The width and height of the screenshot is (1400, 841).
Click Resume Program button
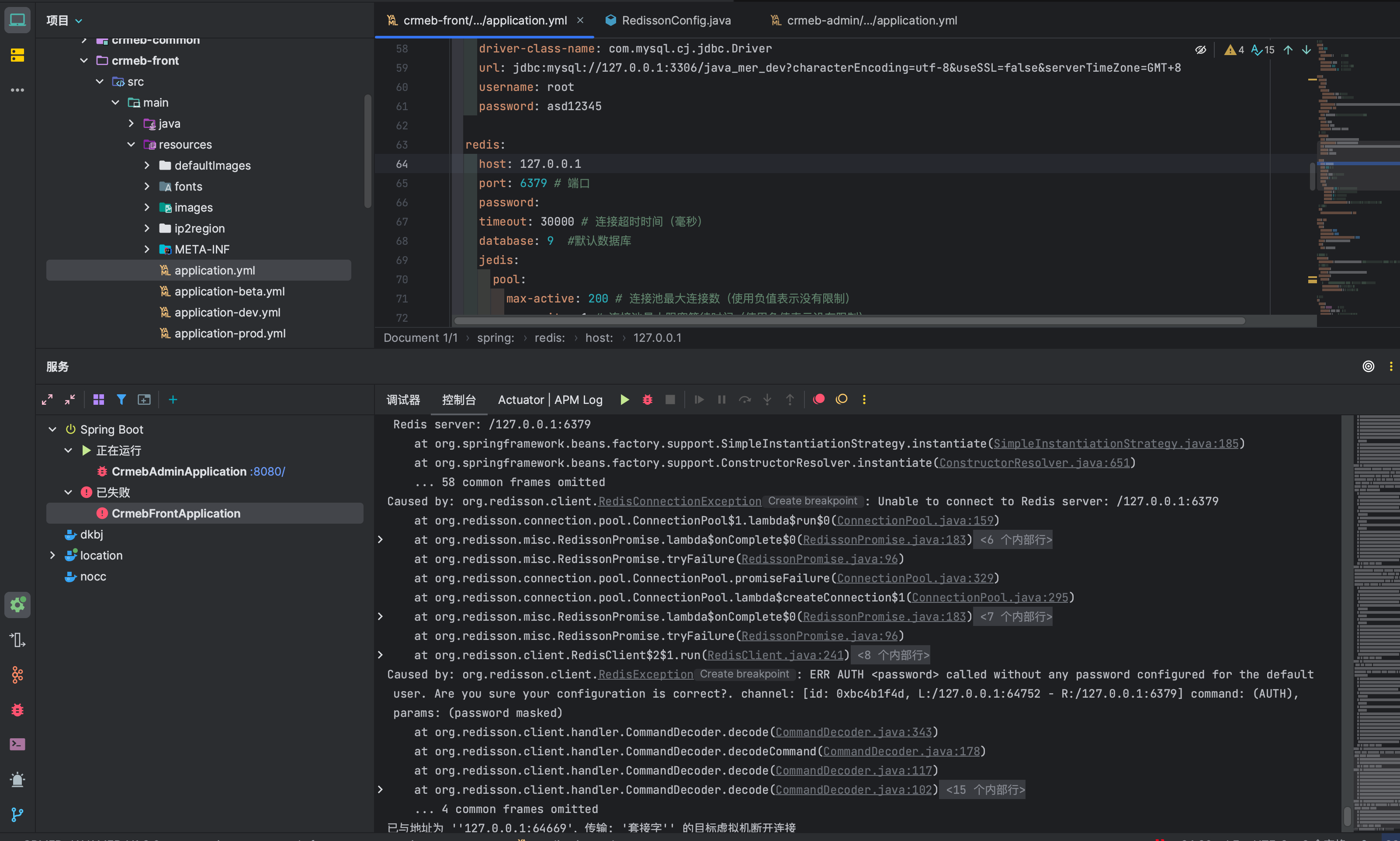point(699,400)
